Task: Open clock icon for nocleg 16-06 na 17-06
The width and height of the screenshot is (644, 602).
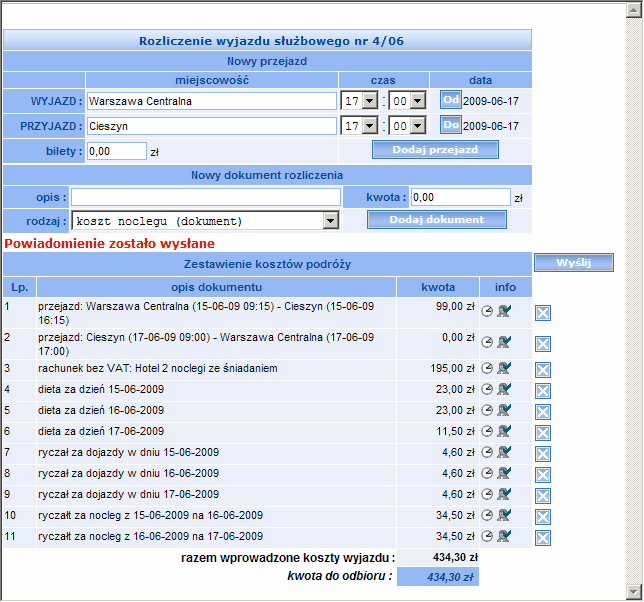Action: [x=487, y=536]
